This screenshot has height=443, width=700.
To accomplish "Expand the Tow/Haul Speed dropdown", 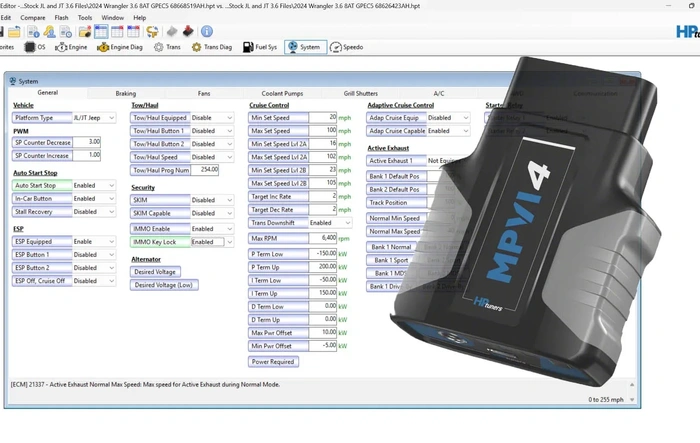I will click(229, 157).
